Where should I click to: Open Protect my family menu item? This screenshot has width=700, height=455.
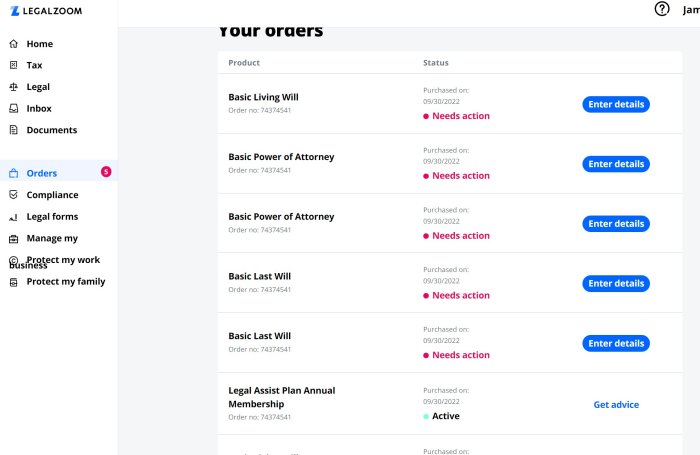66,282
